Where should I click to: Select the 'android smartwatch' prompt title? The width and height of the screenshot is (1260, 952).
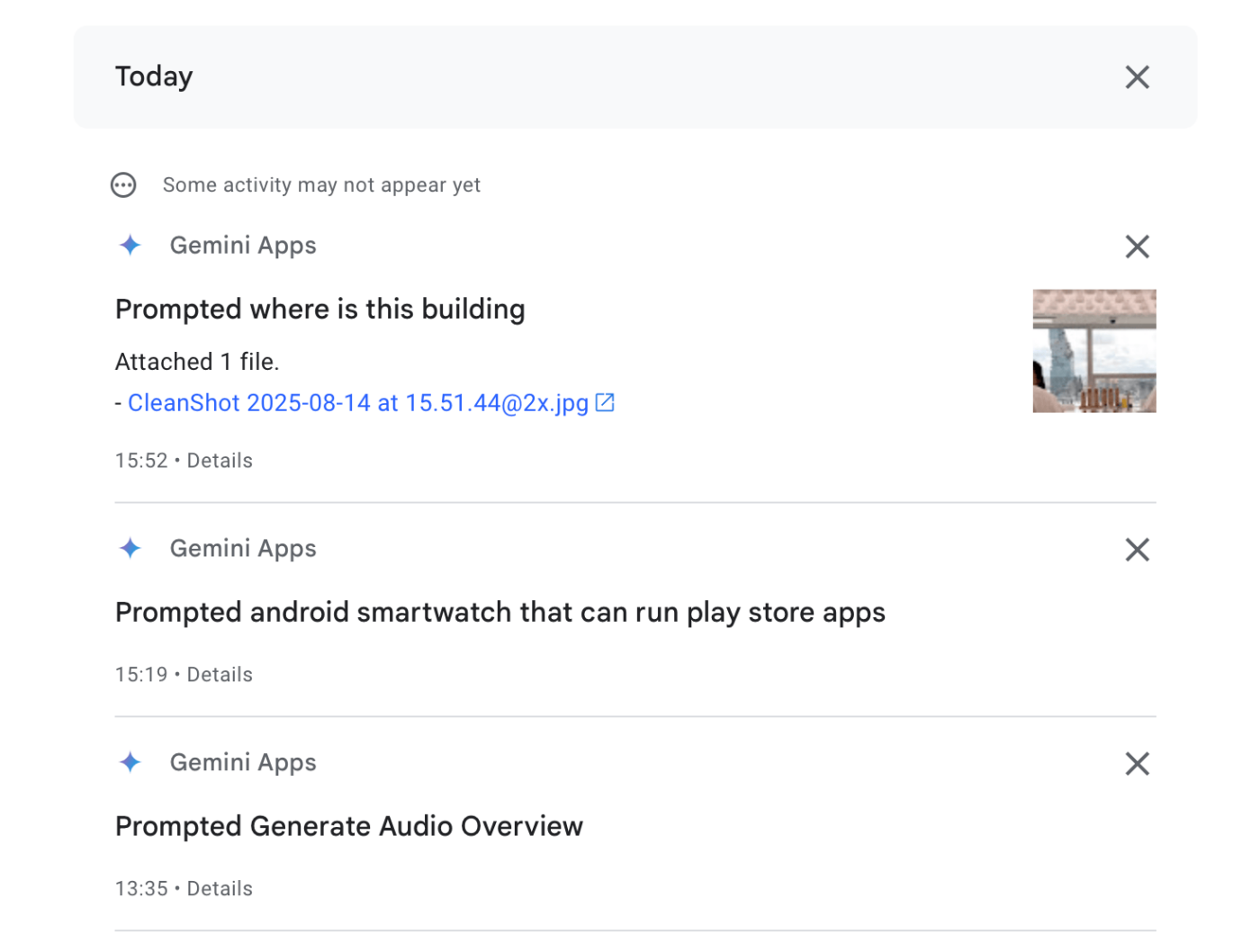(500, 612)
